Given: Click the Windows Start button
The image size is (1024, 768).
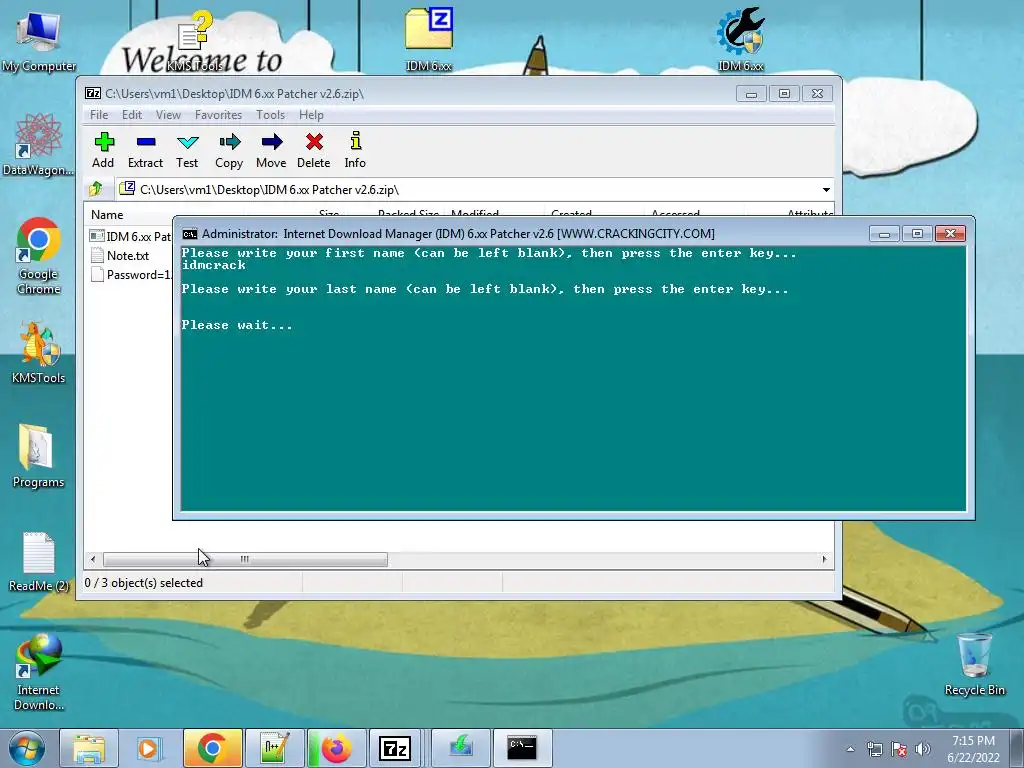Looking at the screenshot, I should 26,748.
